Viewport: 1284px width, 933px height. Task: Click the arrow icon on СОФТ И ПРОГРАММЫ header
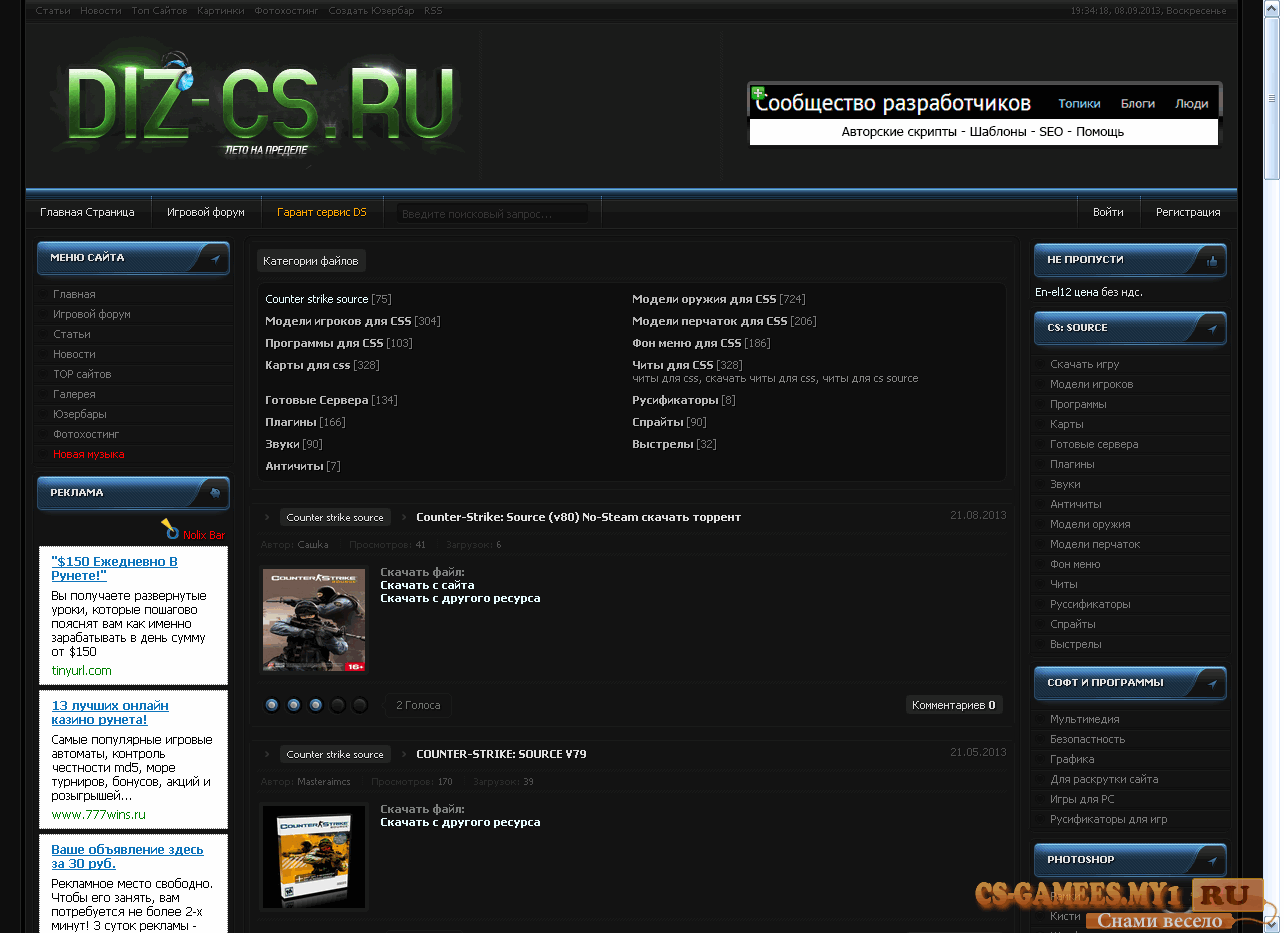(1212, 683)
